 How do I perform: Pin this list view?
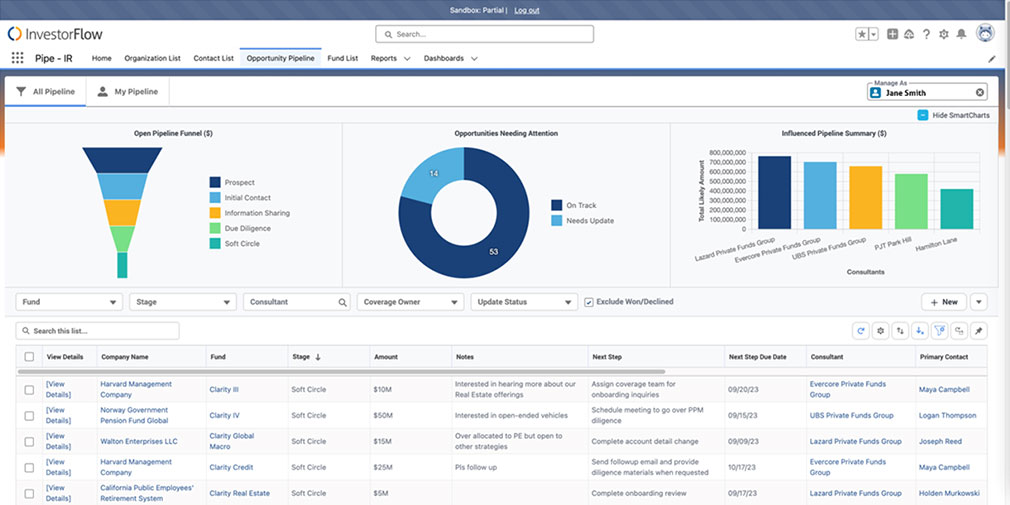point(978,331)
